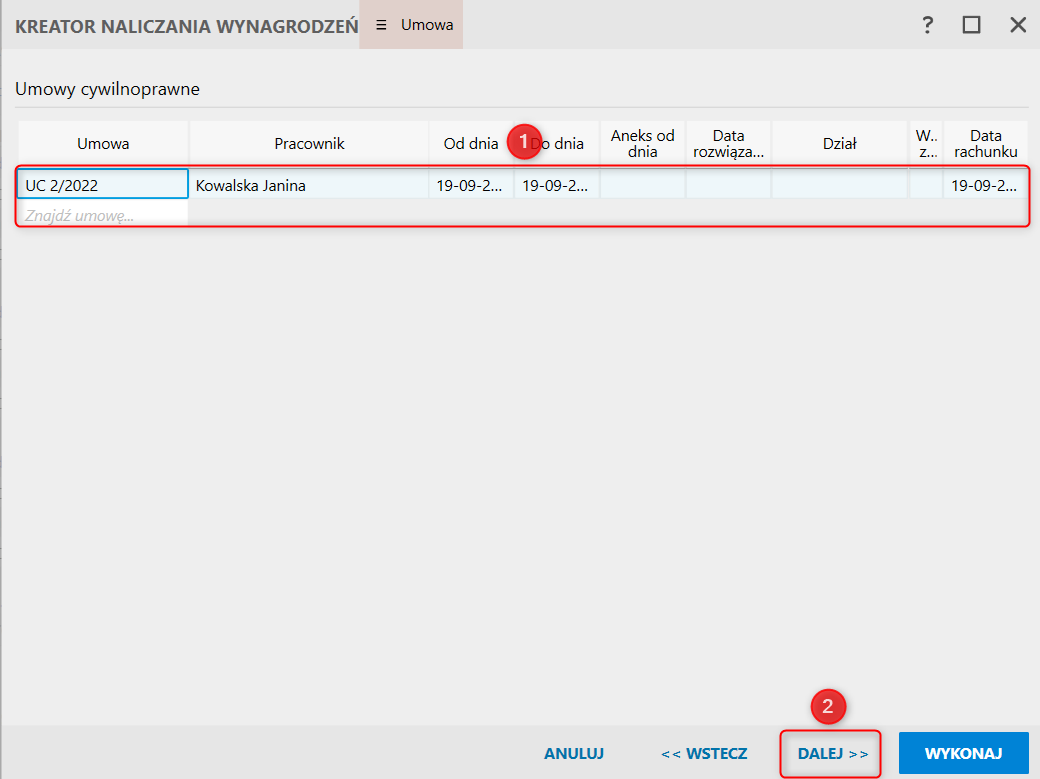Select the UC 2/2022 contract cell

[x=103, y=185]
